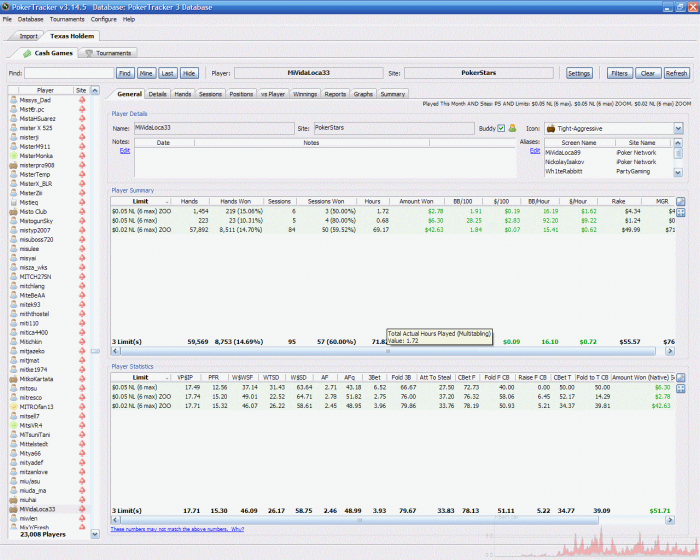Open 'These numbers may not match' link
Screen dimensions: 700x560
click(177, 529)
